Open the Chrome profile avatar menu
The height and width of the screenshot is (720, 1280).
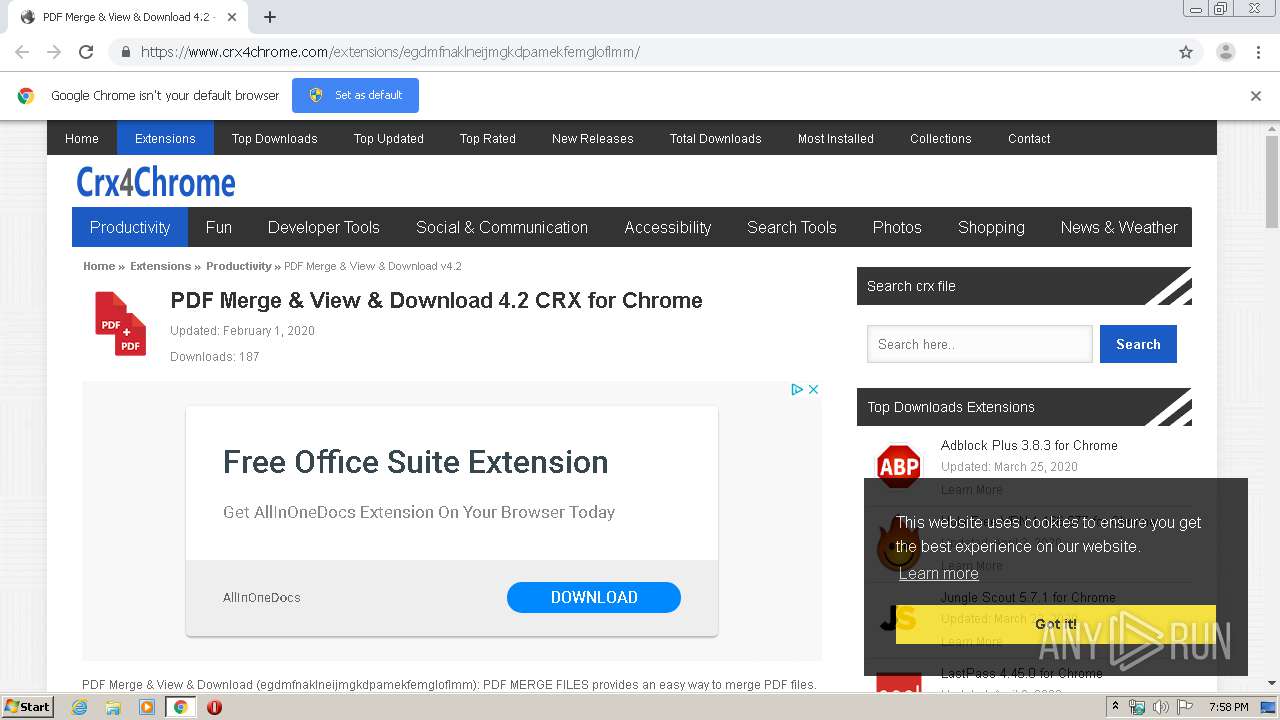pos(1225,52)
